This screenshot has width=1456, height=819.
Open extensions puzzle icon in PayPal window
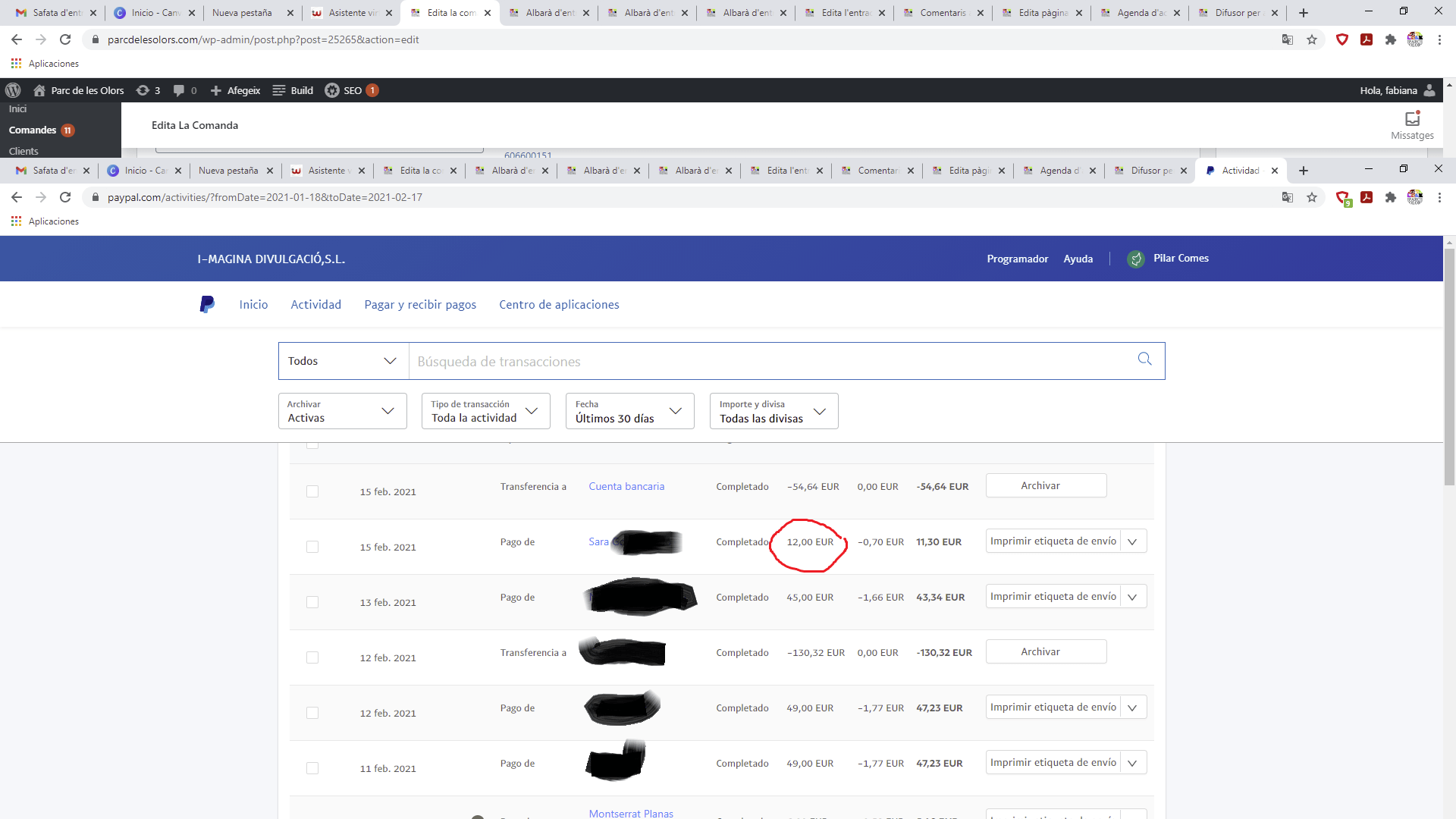(1391, 197)
